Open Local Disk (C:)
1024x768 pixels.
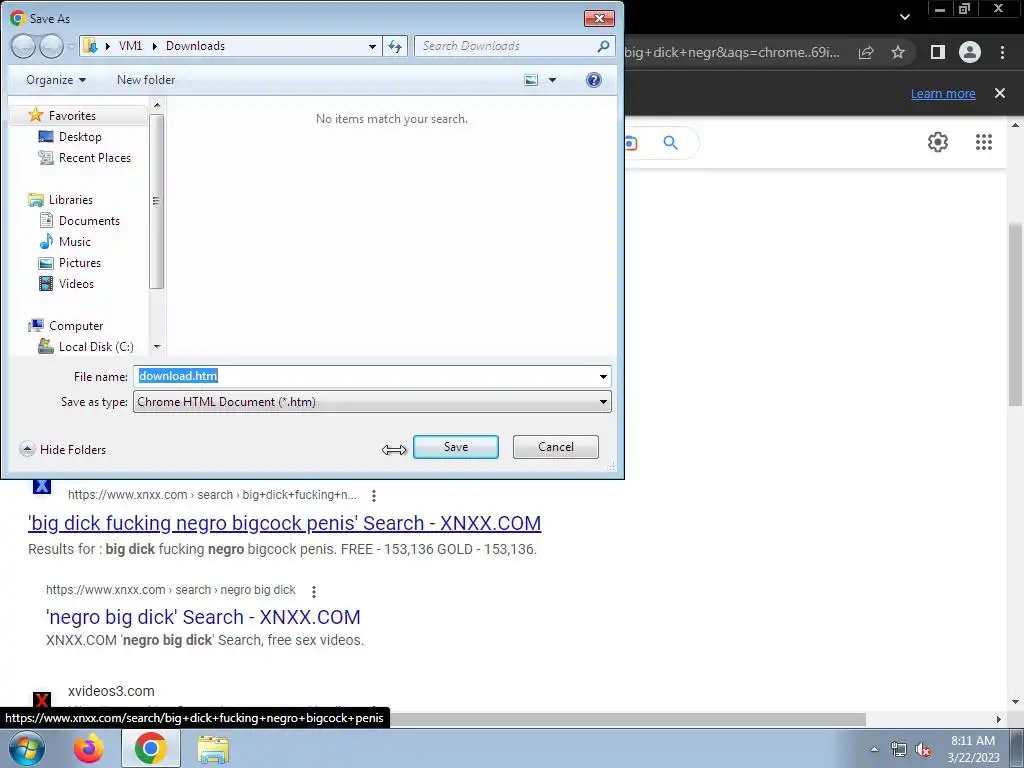tap(95, 347)
